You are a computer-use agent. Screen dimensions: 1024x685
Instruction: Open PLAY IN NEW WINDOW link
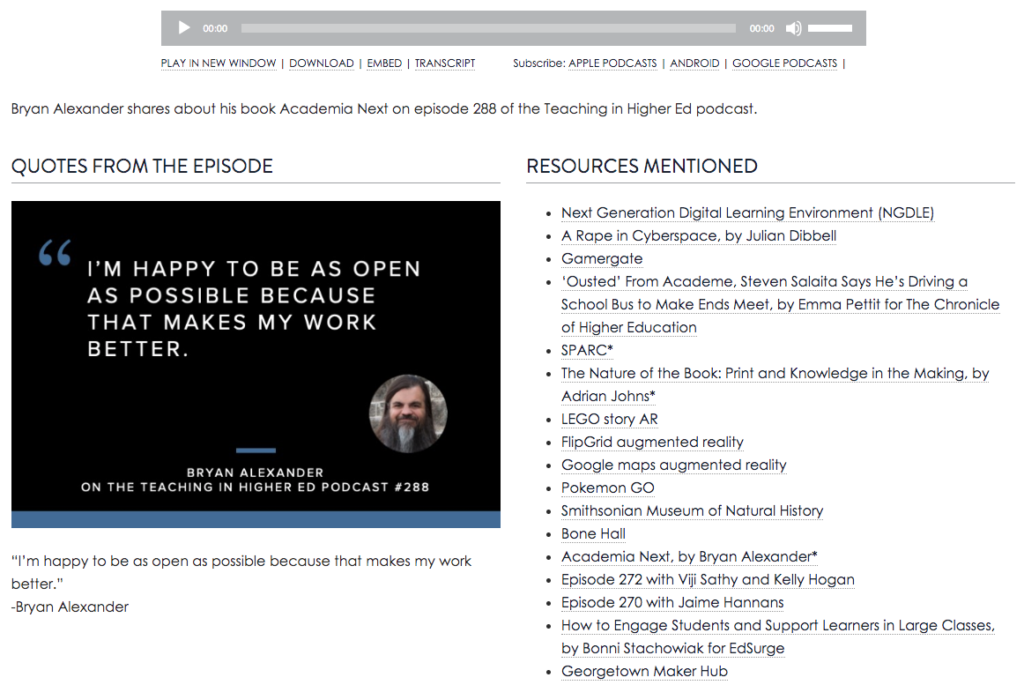[218, 63]
